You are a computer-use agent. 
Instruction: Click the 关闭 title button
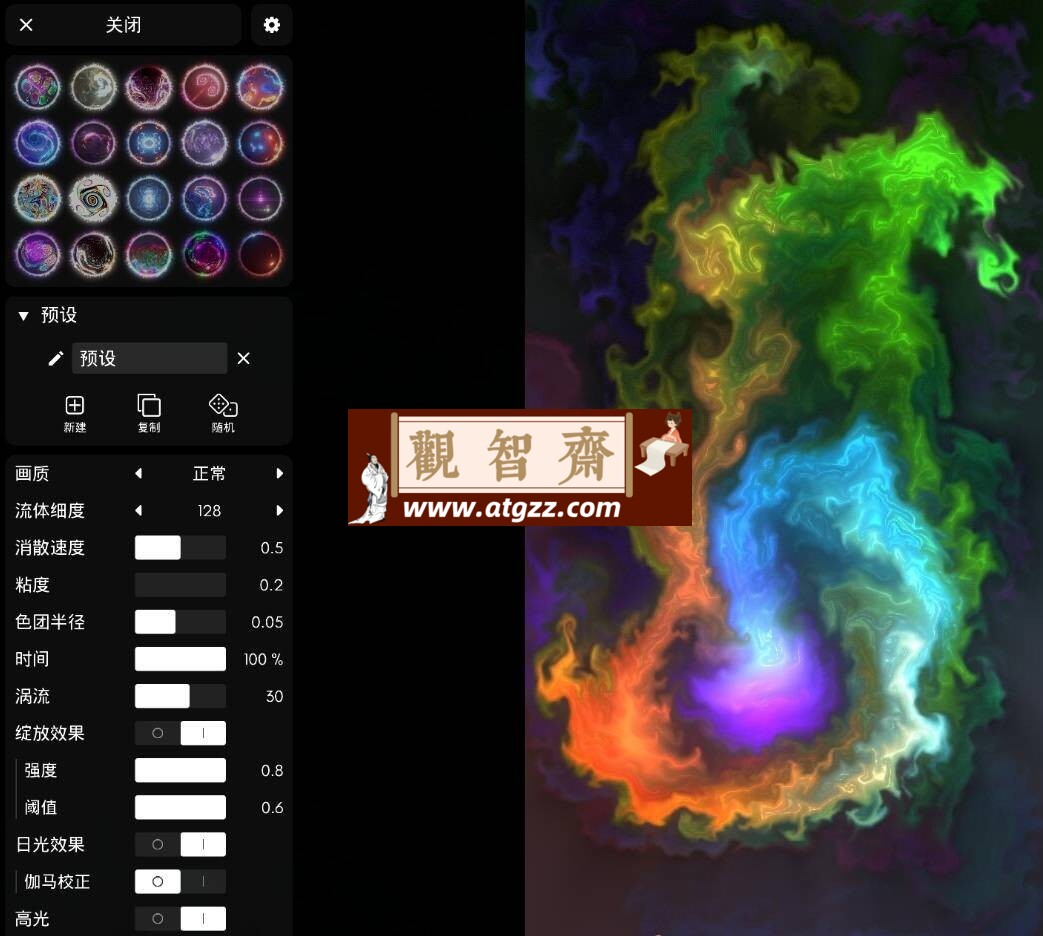click(x=124, y=25)
